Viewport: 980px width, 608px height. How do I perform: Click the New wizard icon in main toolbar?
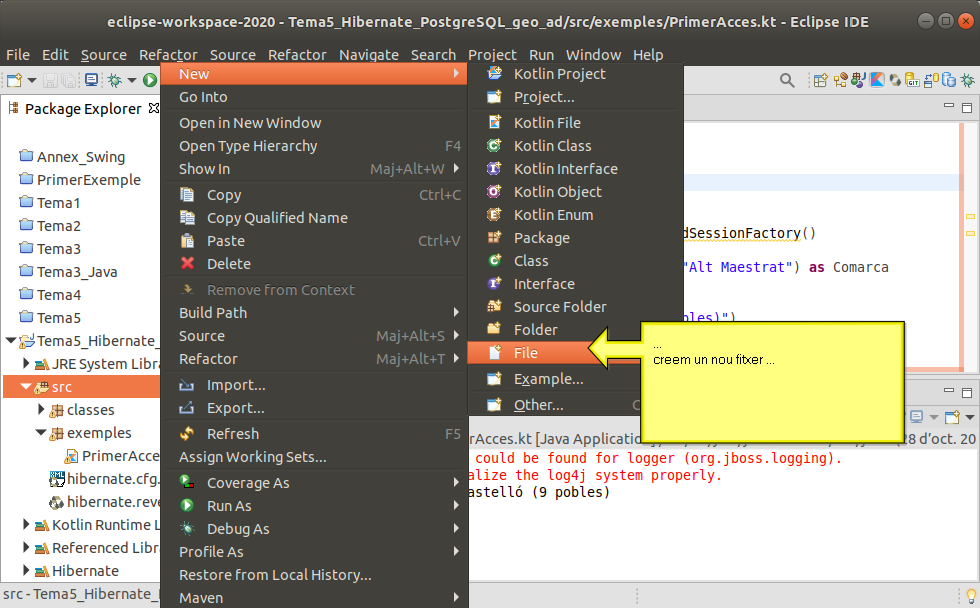click(14, 80)
